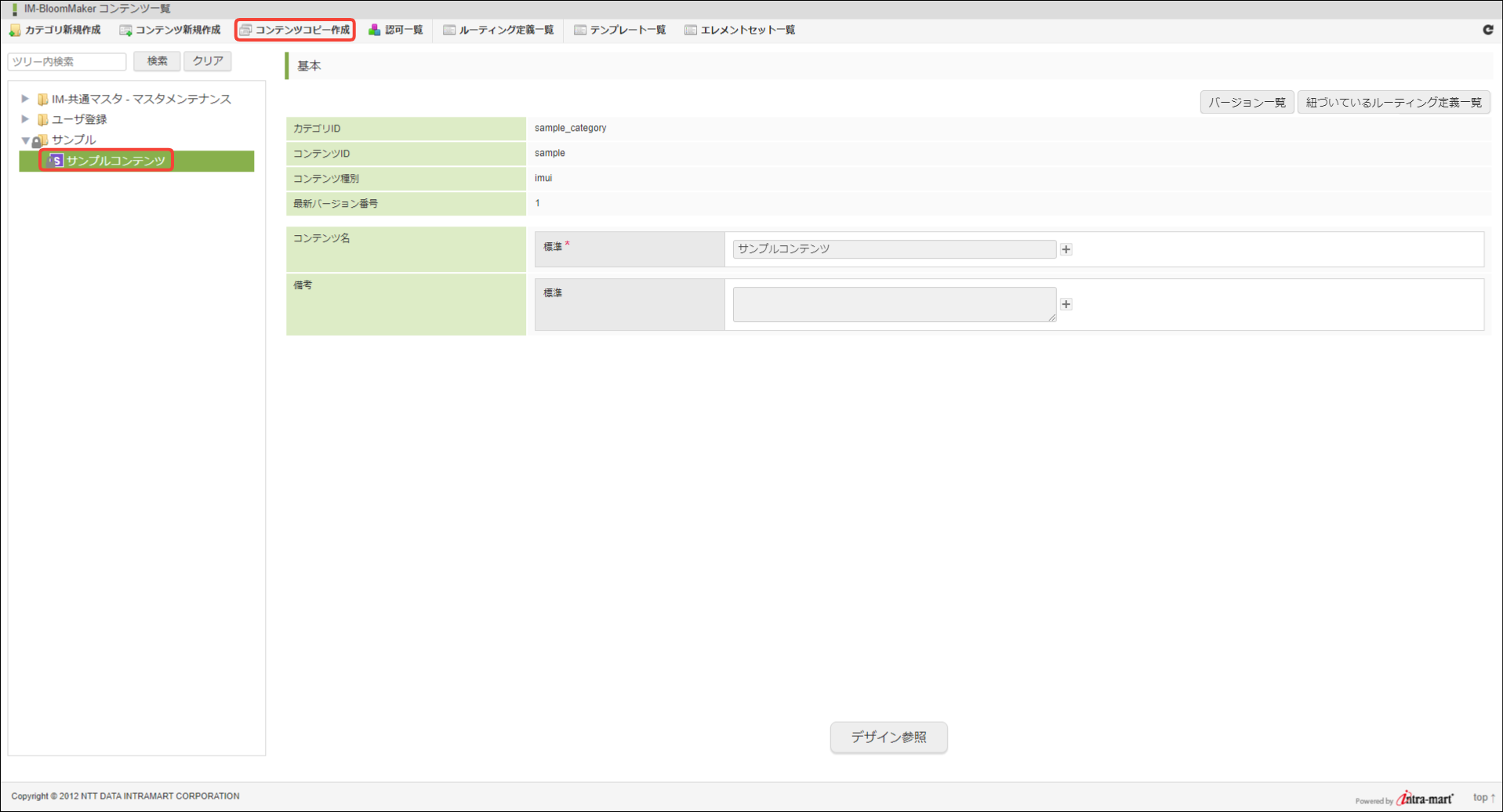1503x812 pixels.
Task: Open カテゴリ新規作成 from the toolbar
Action: coord(55,31)
